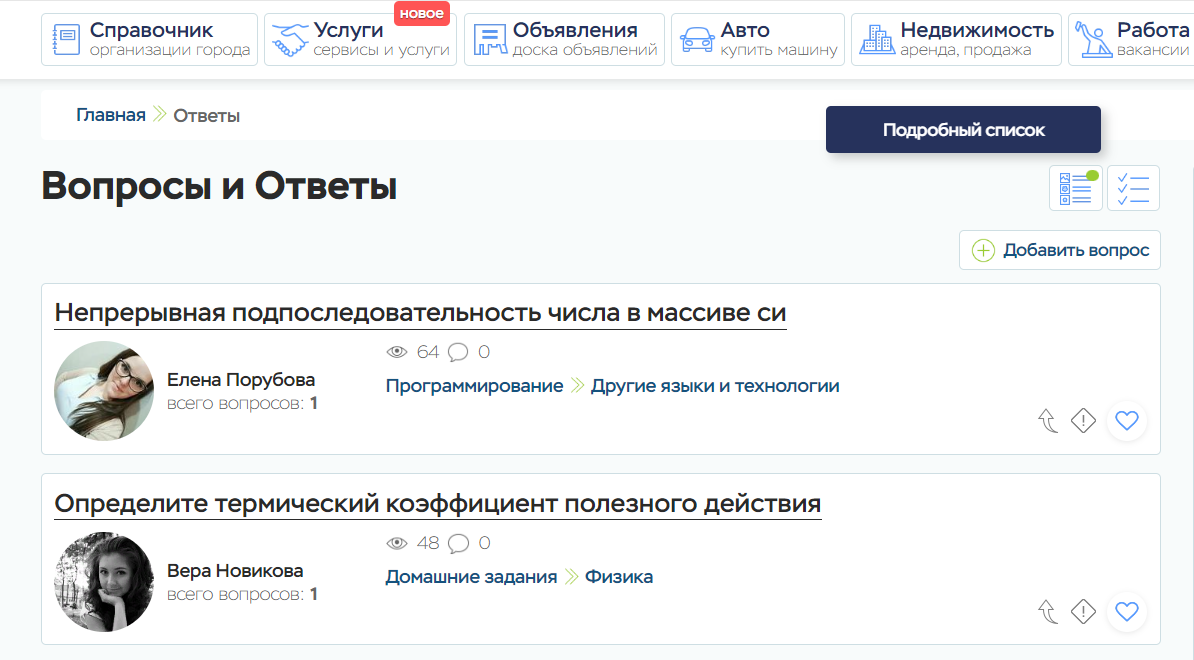
Task: Go to Объявления classifieds board
Action: click(564, 40)
